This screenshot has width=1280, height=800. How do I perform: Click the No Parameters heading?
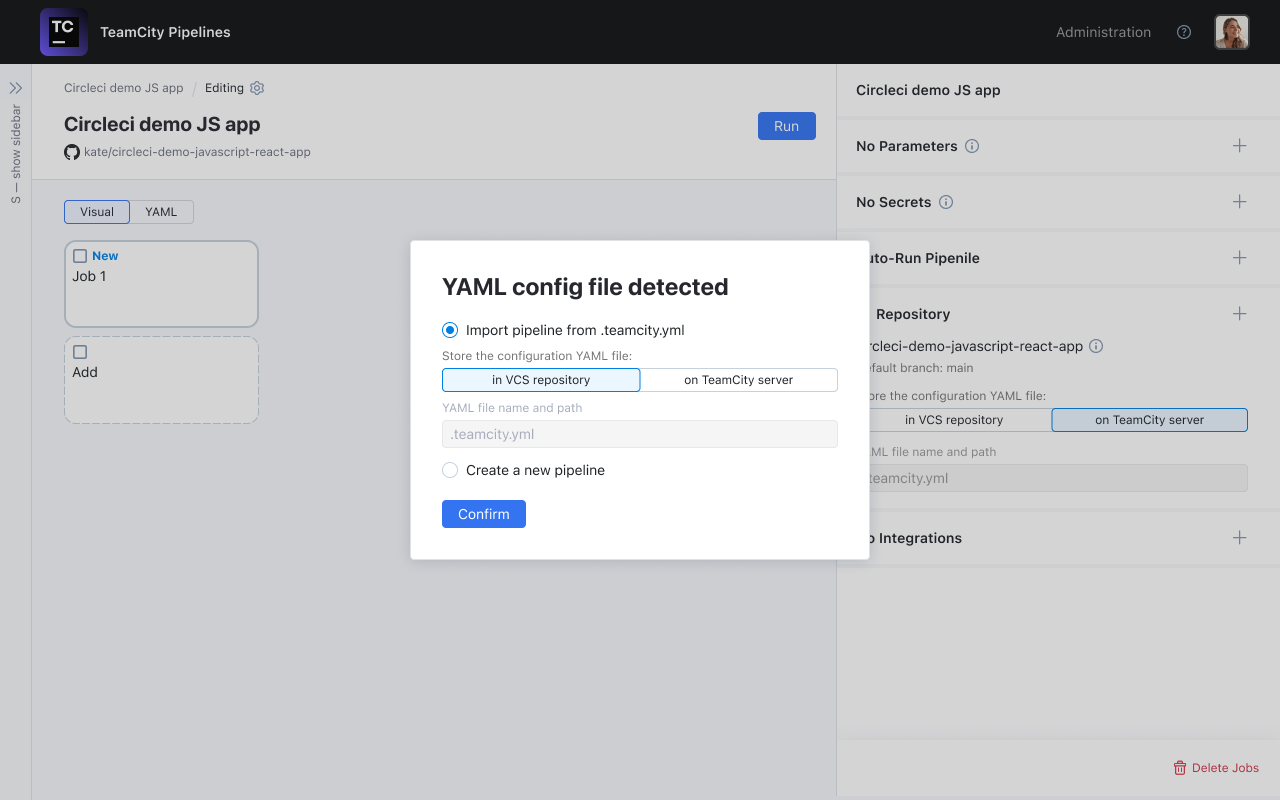click(906, 146)
